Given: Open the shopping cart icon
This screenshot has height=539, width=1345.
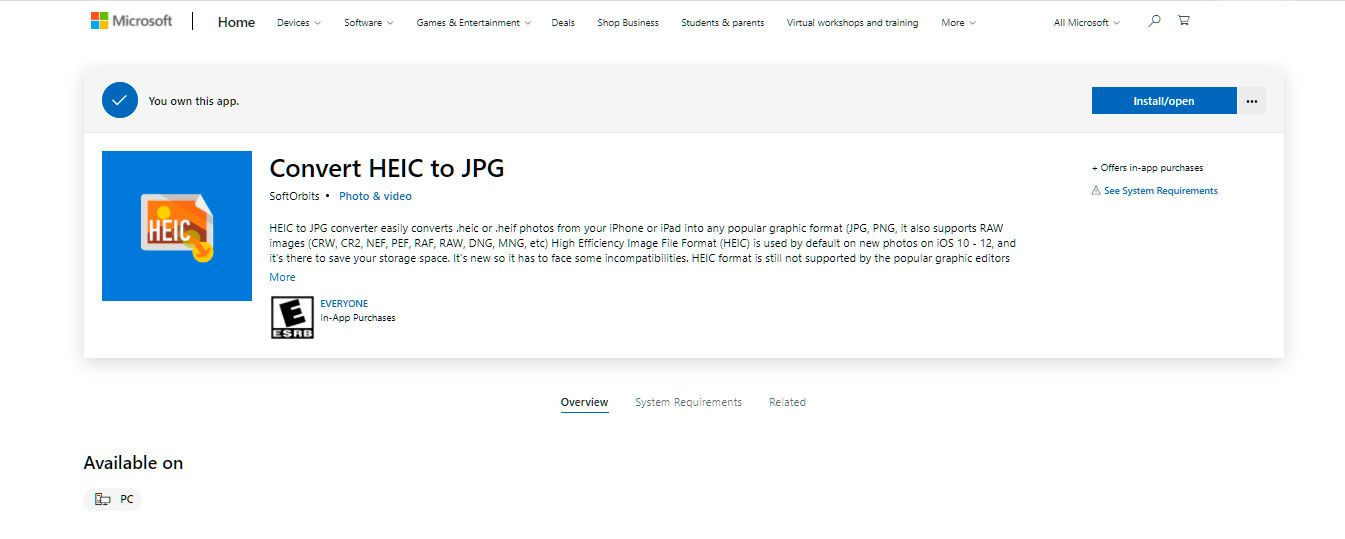Looking at the screenshot, I should 1184,21.
